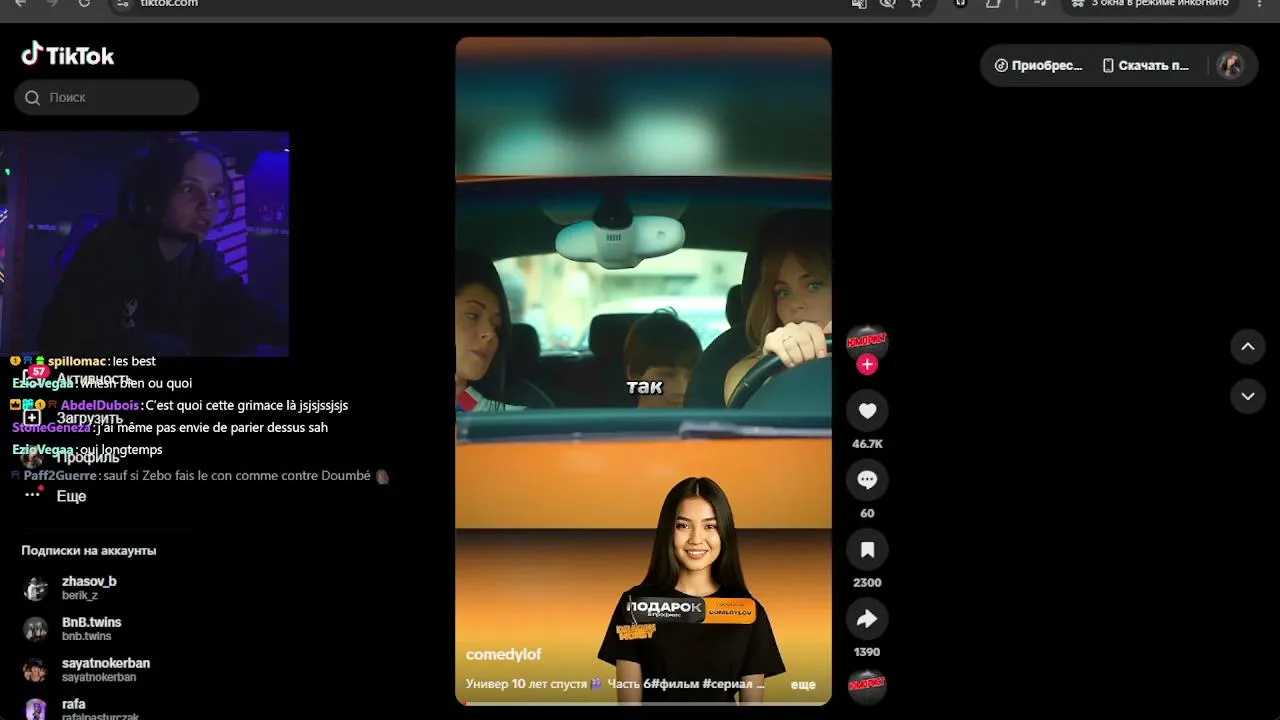Share the video with arrow icon
1280x720 pixels.
pos(867,619)
